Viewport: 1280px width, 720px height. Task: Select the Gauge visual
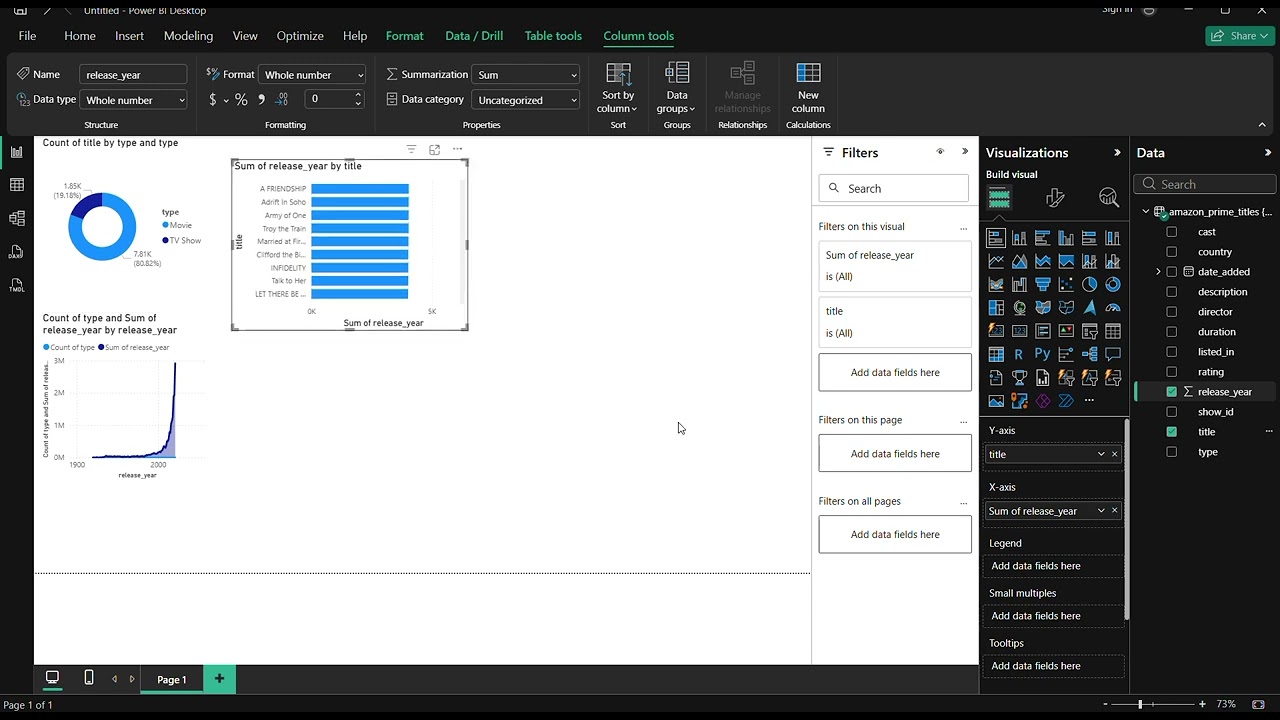1113,307
